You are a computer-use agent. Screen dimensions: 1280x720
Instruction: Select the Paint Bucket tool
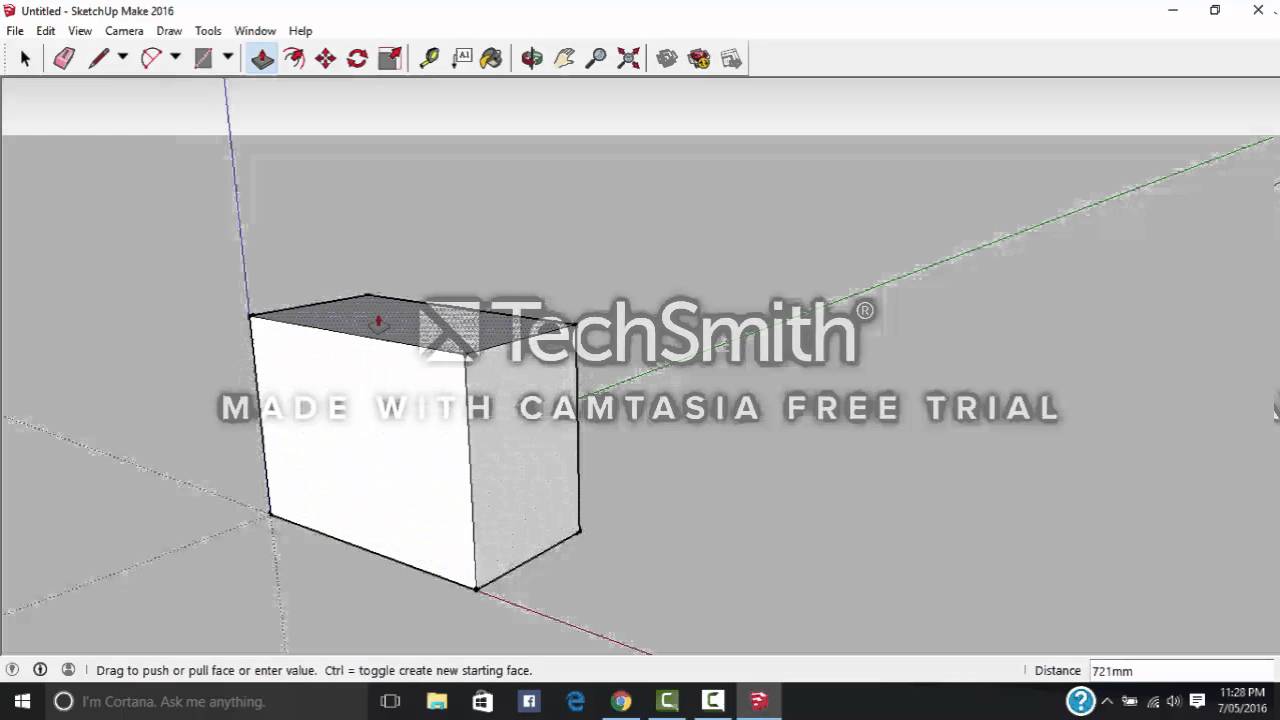[491, 59]
